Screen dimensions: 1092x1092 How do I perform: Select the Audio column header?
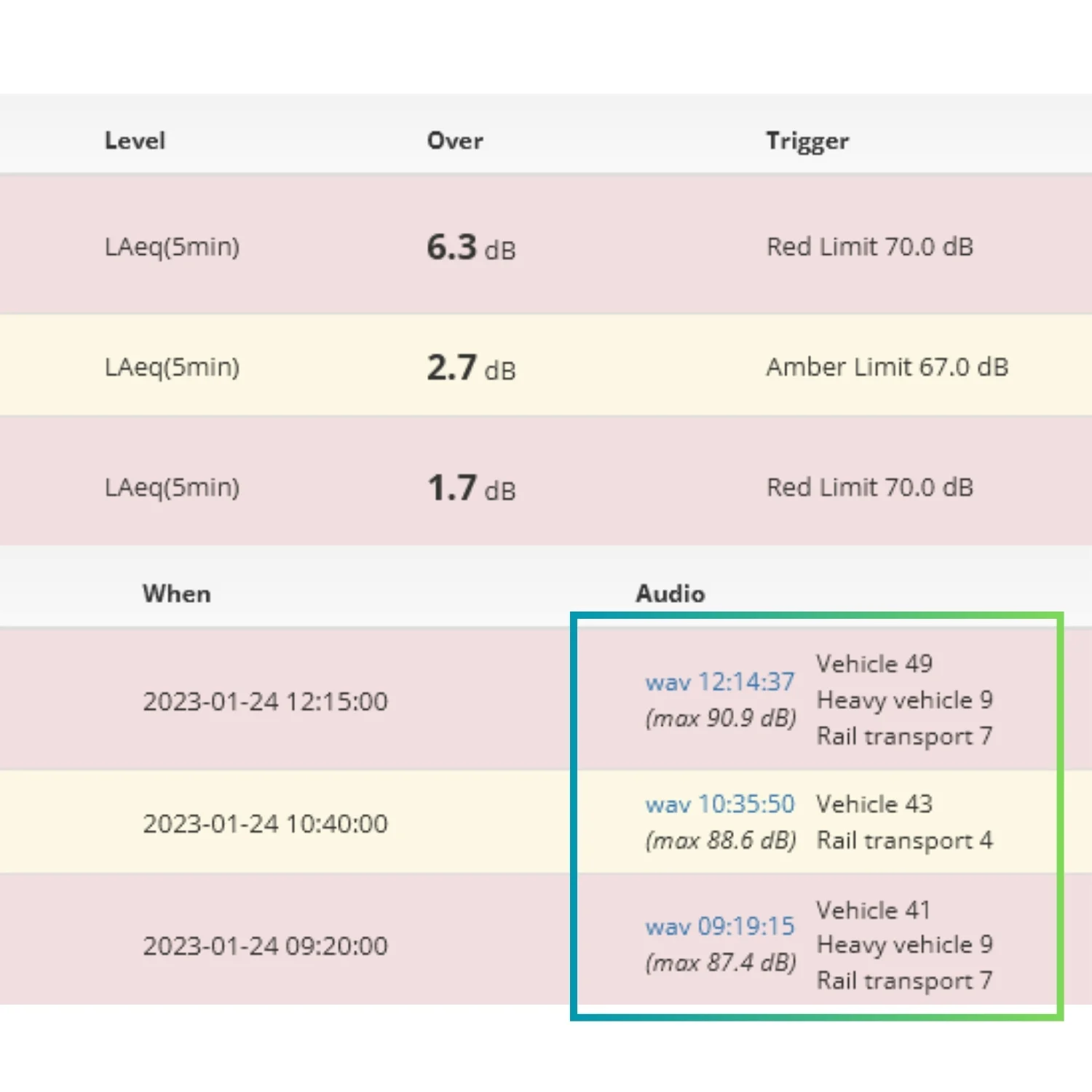click(670, 594)
